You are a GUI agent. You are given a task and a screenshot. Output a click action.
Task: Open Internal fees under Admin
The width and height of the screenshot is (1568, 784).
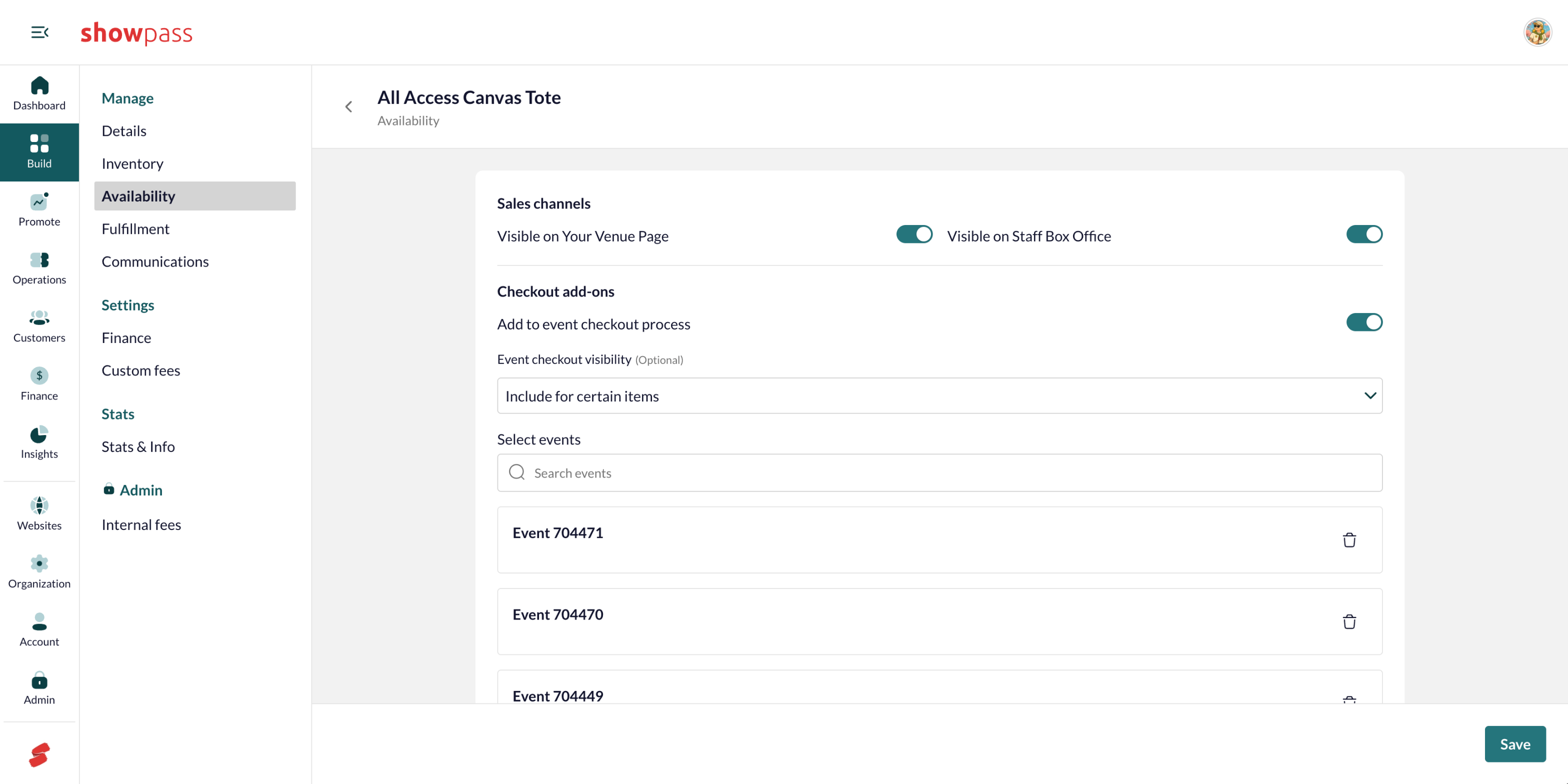point(141,524)
